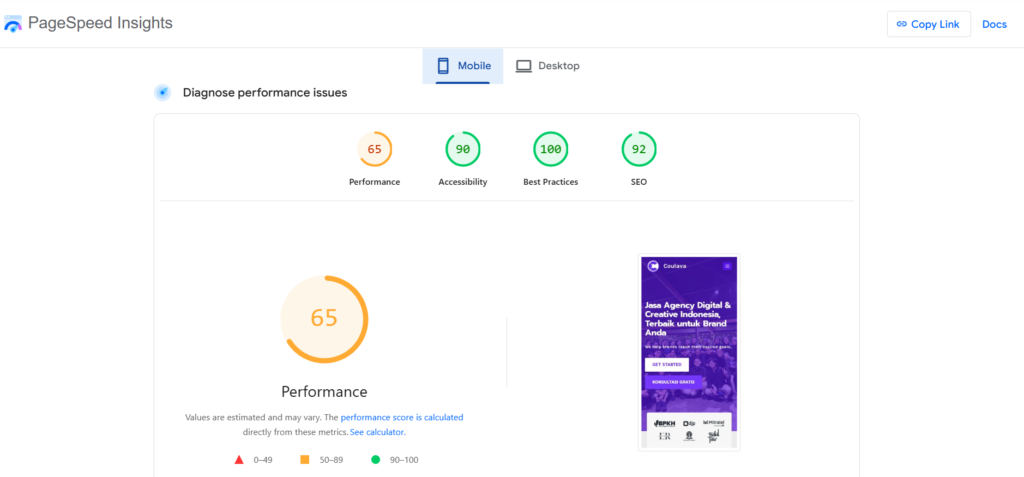Click KONSULTASI GRATIS button in site preview
The width and height of the screenshot is (1024, 477).
point(673,382)
